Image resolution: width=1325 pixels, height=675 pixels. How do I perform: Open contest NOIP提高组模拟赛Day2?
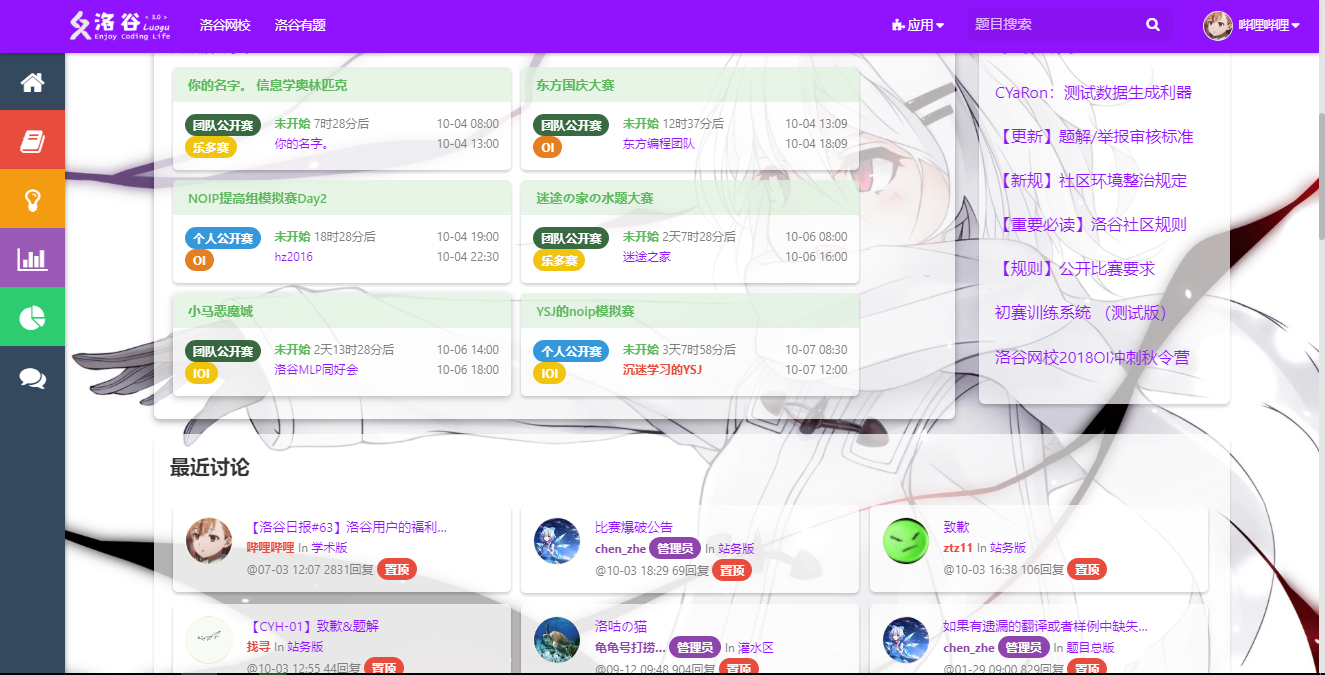257,199
